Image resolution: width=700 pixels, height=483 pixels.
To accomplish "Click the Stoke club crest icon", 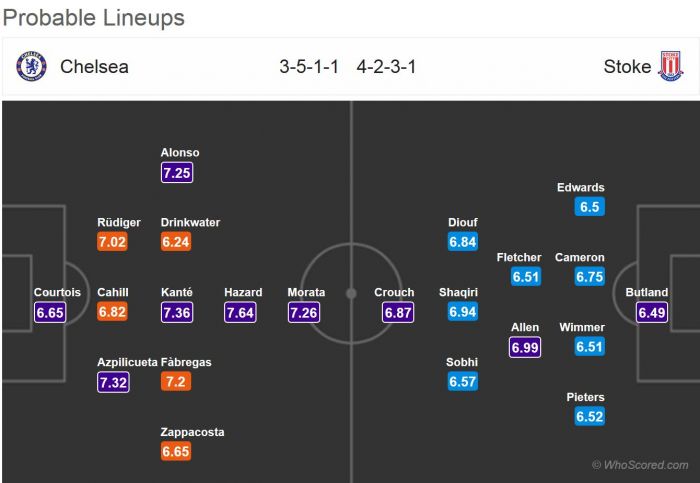I will (x=670, y=67).
